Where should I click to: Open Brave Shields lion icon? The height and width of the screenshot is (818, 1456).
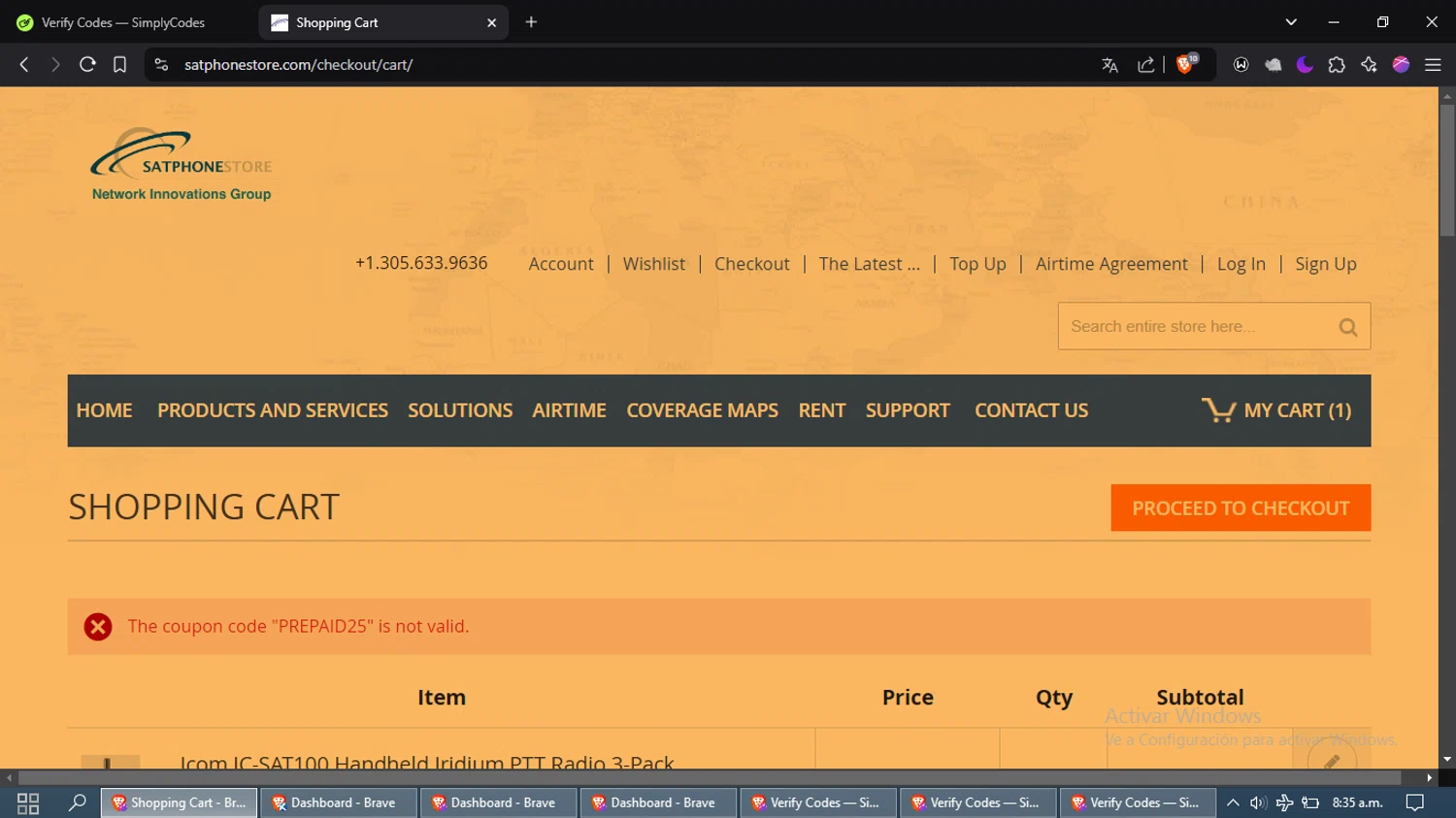coord(1186,64)
